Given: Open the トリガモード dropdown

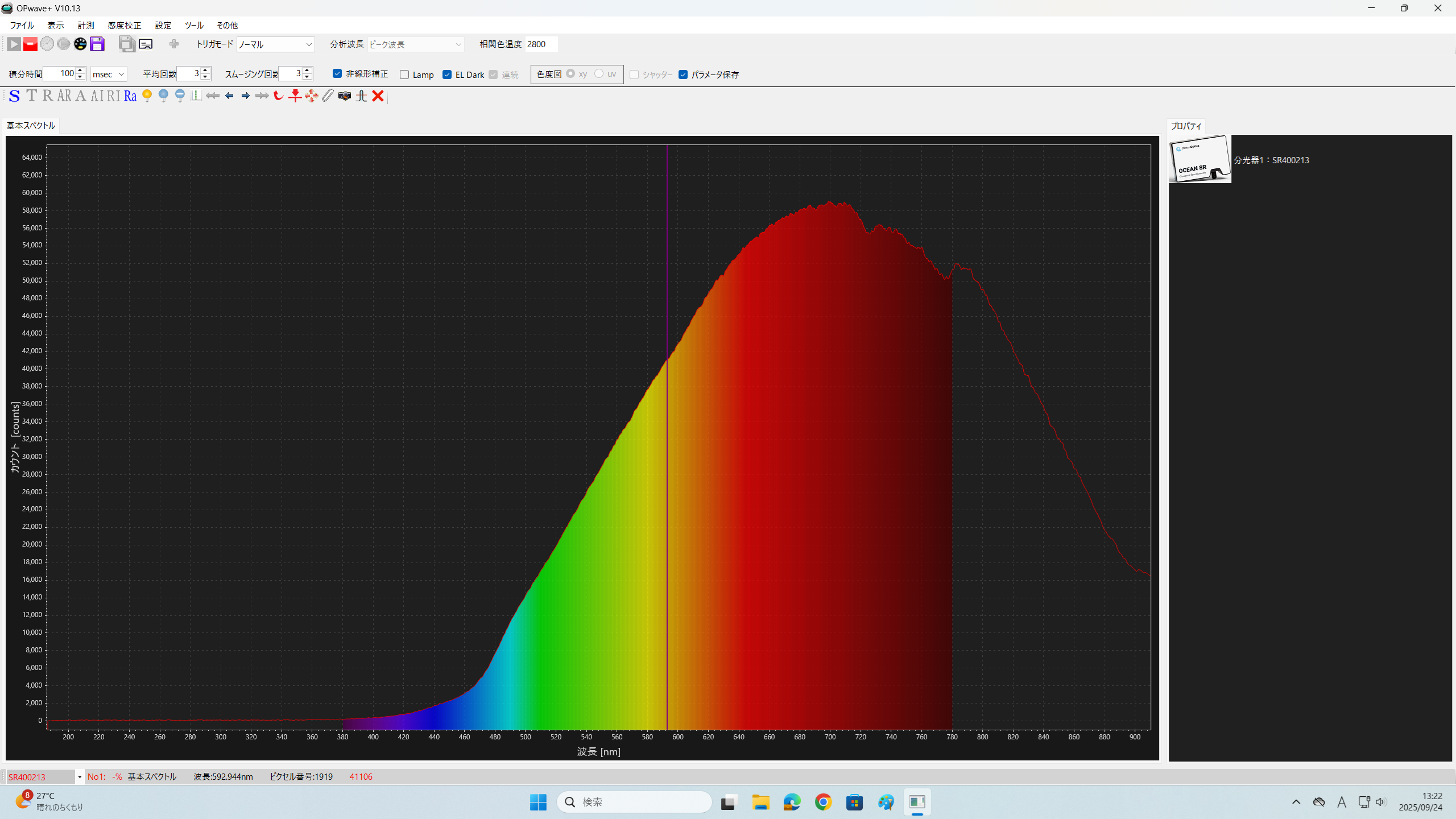Looking at the screenshot, I should click(x=275, y=44).
